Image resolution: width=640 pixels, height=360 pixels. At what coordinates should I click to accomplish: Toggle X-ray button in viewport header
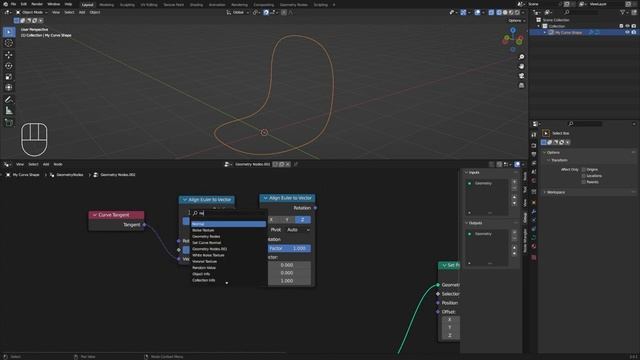[x=491, y=13]
